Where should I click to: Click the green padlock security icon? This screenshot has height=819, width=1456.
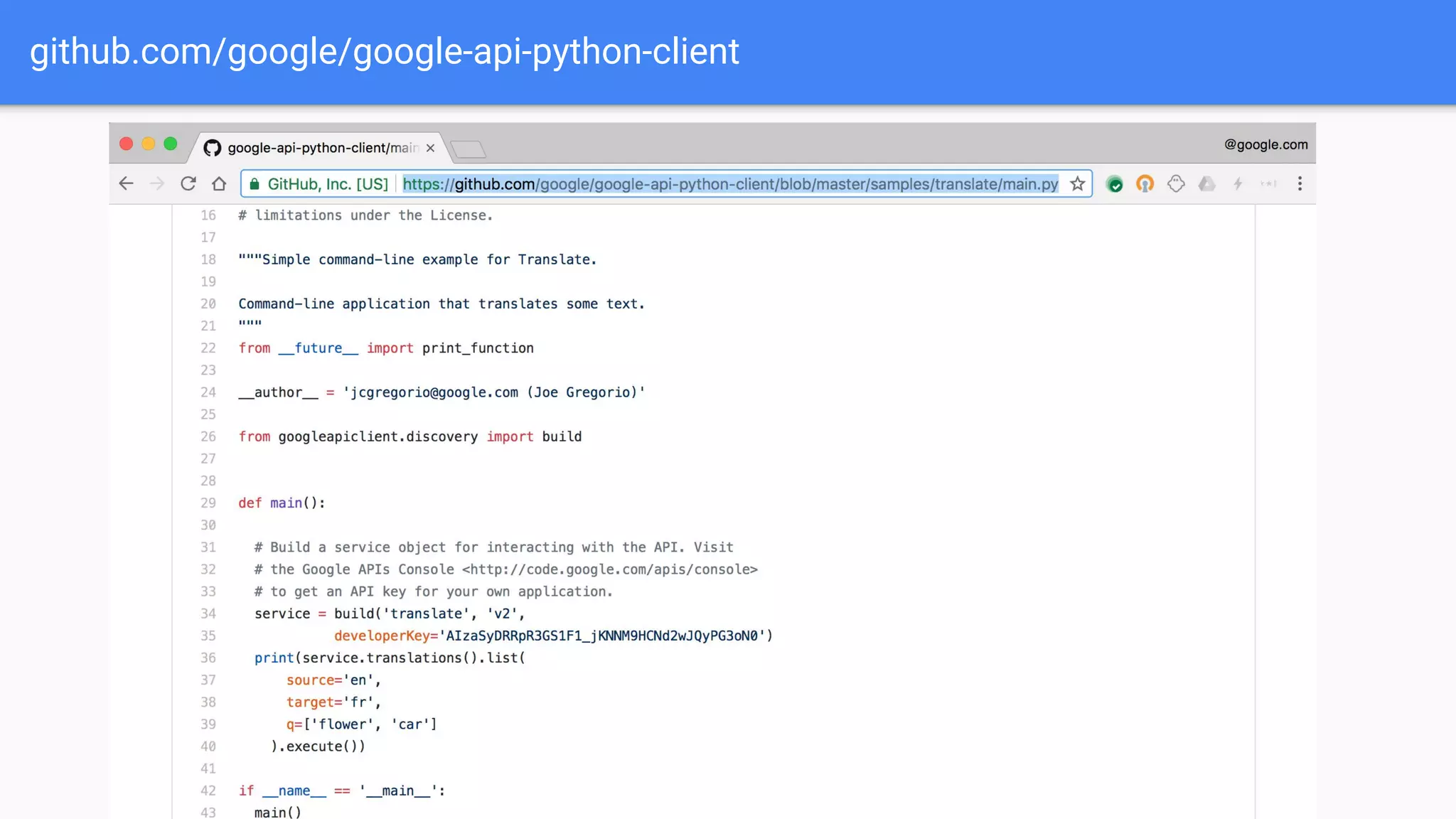click(255, 184)
